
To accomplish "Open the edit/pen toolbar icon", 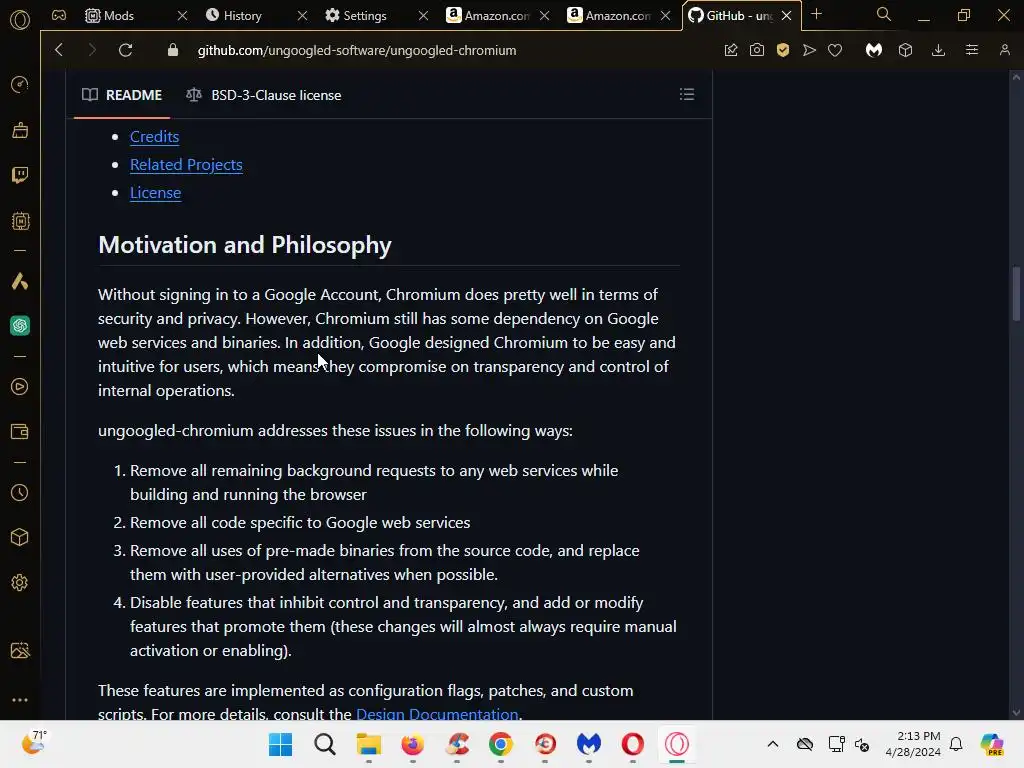I will click(731, 50).
